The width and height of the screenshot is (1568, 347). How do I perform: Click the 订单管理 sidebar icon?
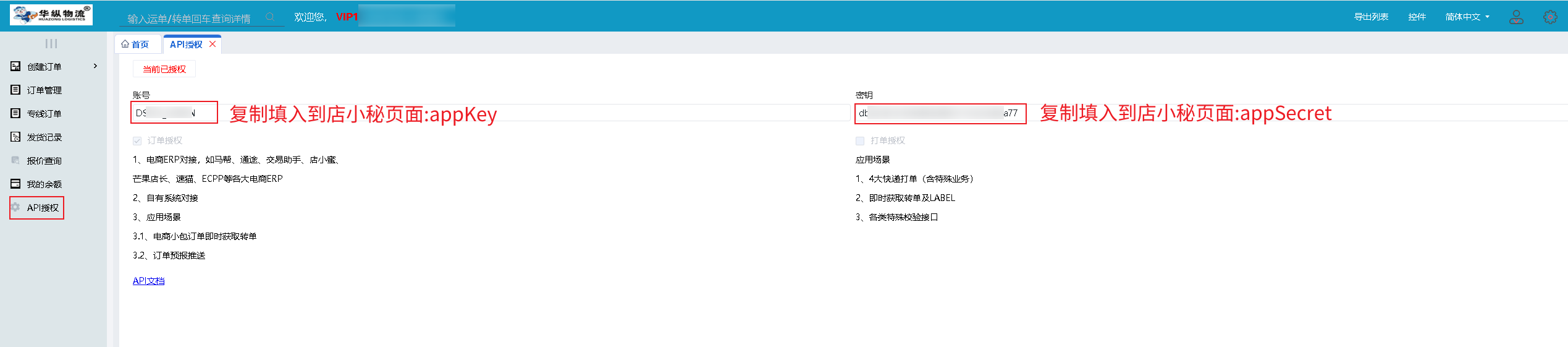15,90
